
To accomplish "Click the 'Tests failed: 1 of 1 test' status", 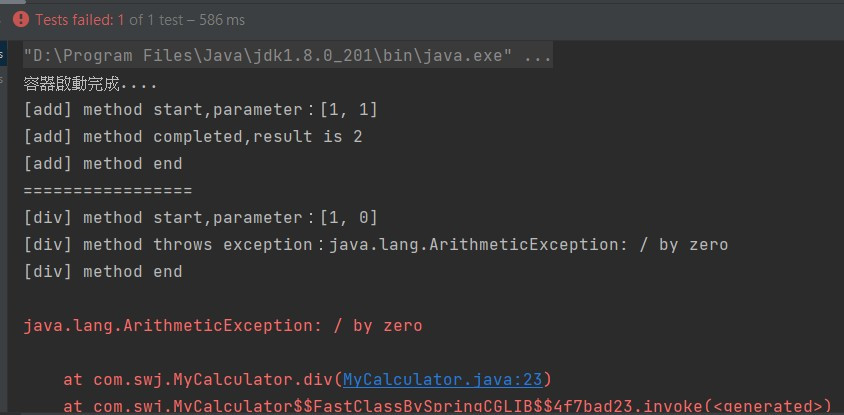I will point(140,20).
